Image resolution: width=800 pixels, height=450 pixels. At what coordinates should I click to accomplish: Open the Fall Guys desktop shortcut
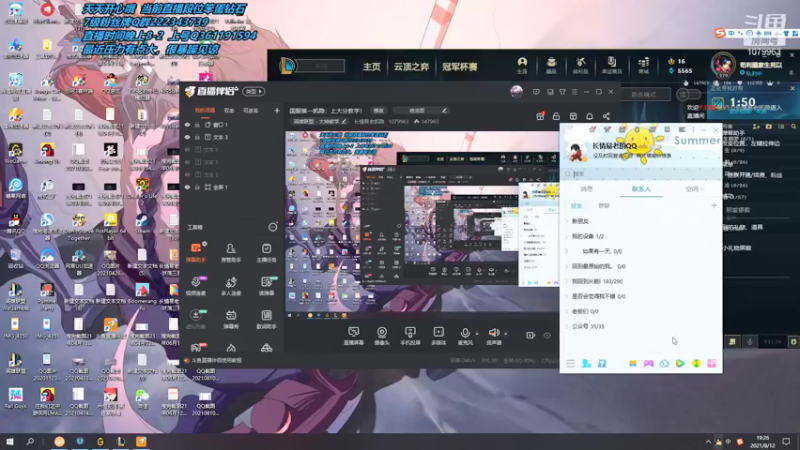pos(15,398)
